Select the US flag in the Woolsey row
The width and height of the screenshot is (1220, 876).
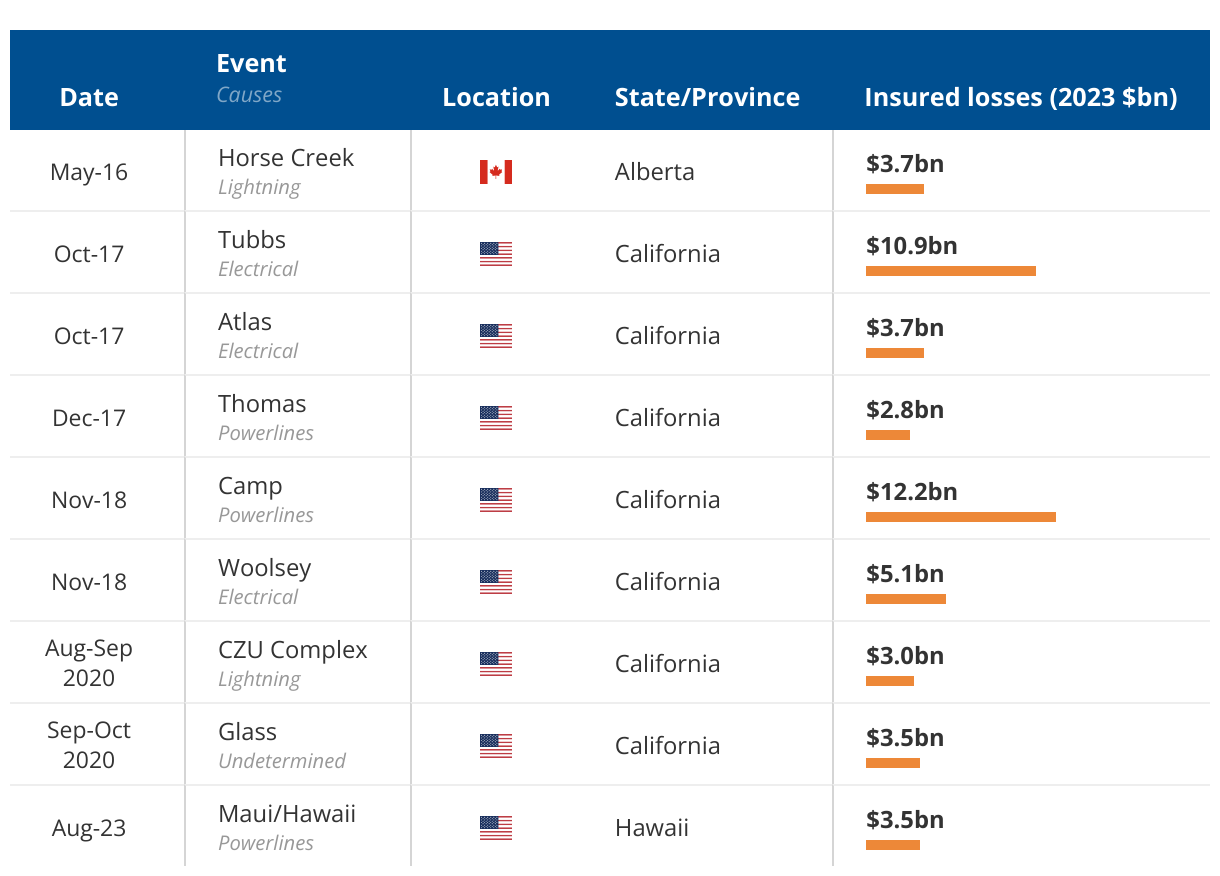[x=496, y=582]
